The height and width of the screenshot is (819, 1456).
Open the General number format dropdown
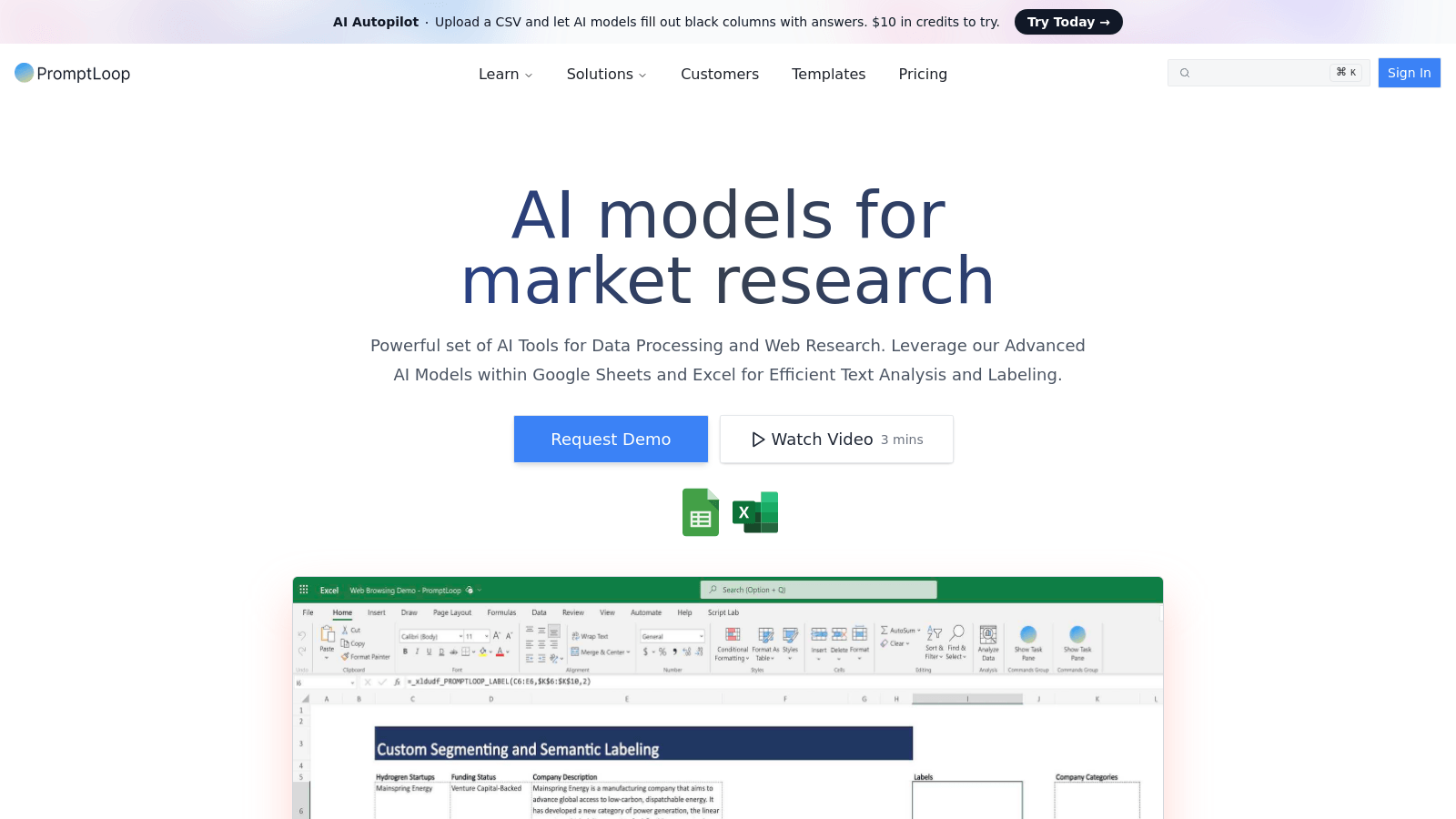coord(701,636)
